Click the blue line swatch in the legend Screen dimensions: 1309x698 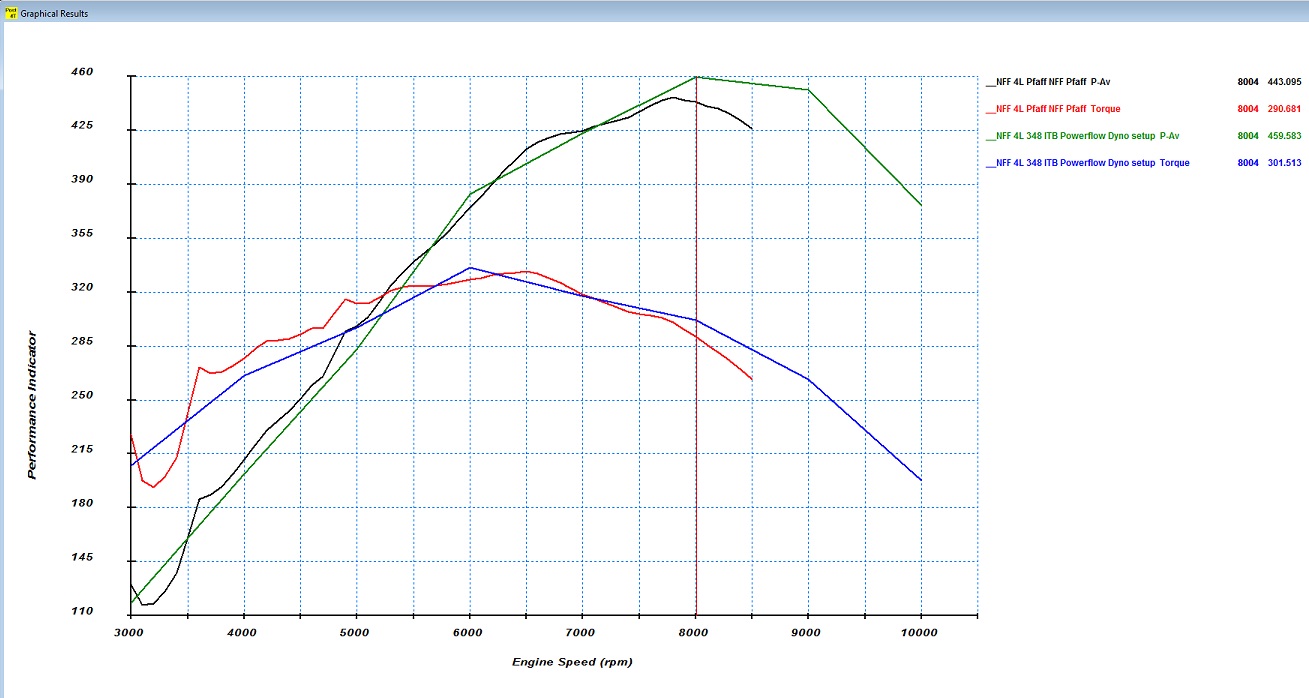click(990, 164)
